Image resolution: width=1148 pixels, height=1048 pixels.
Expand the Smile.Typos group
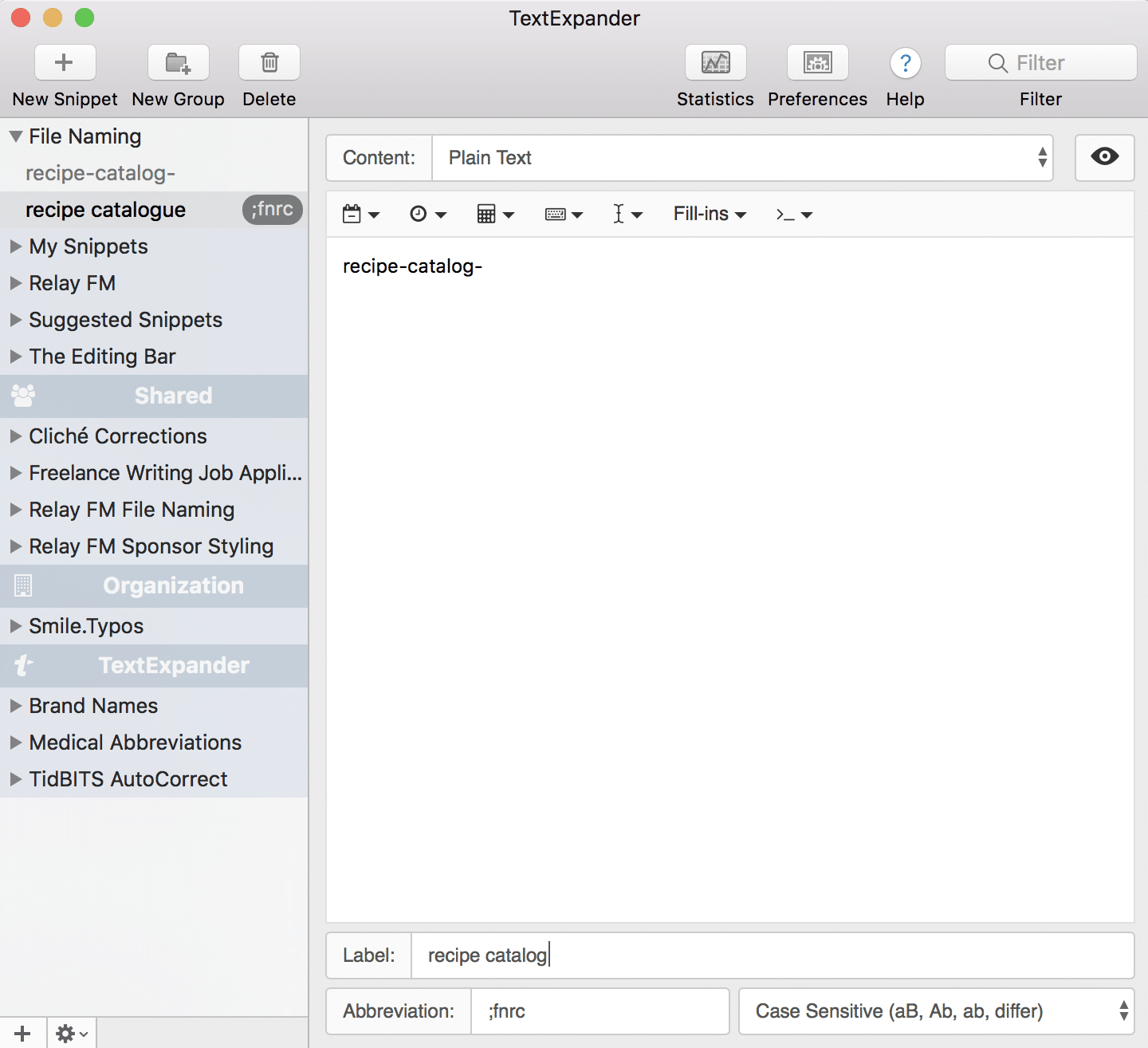pyautogui.click(x=15, y=626)
